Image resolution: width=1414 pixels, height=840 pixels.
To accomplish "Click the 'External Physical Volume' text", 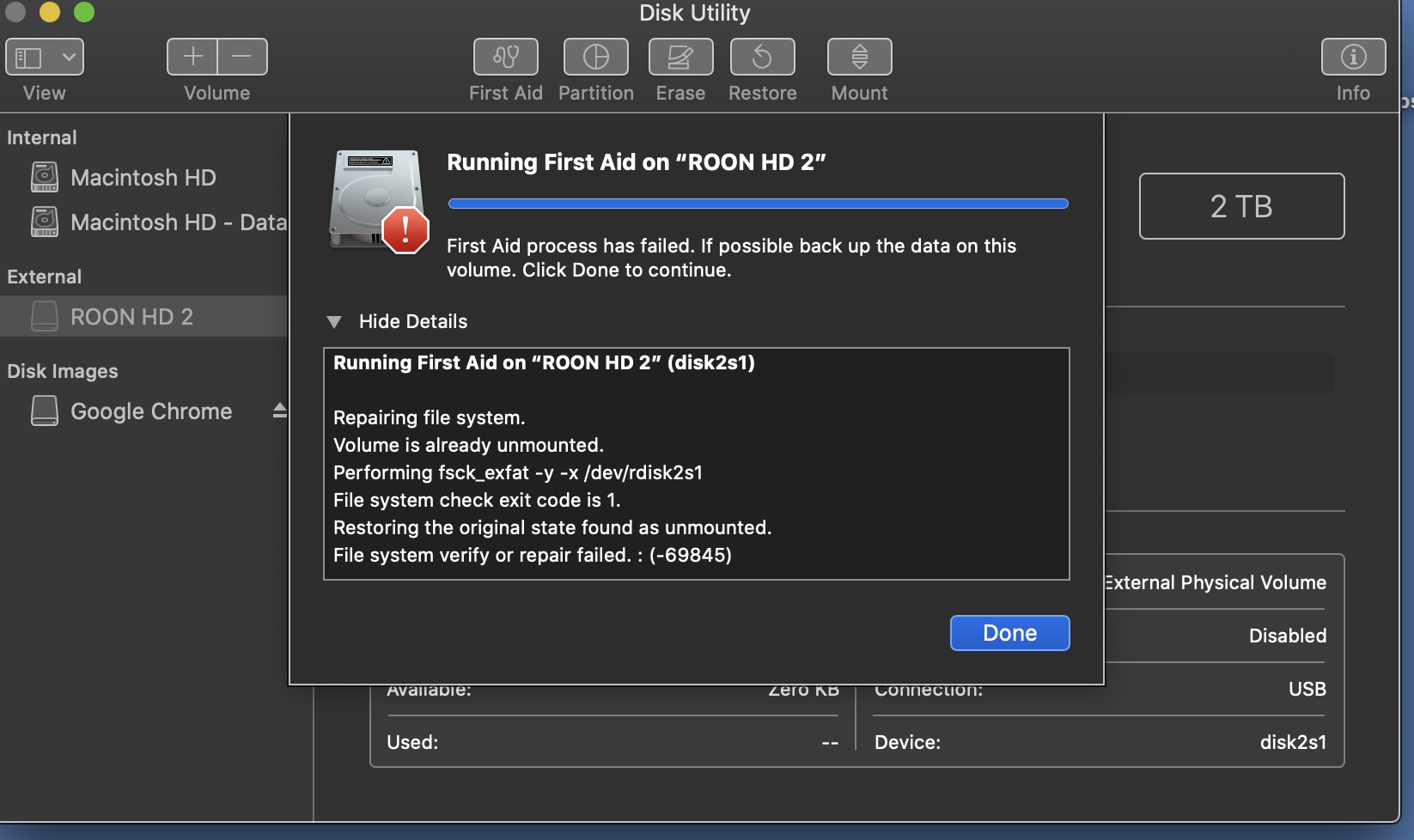I will (1216, 582).
